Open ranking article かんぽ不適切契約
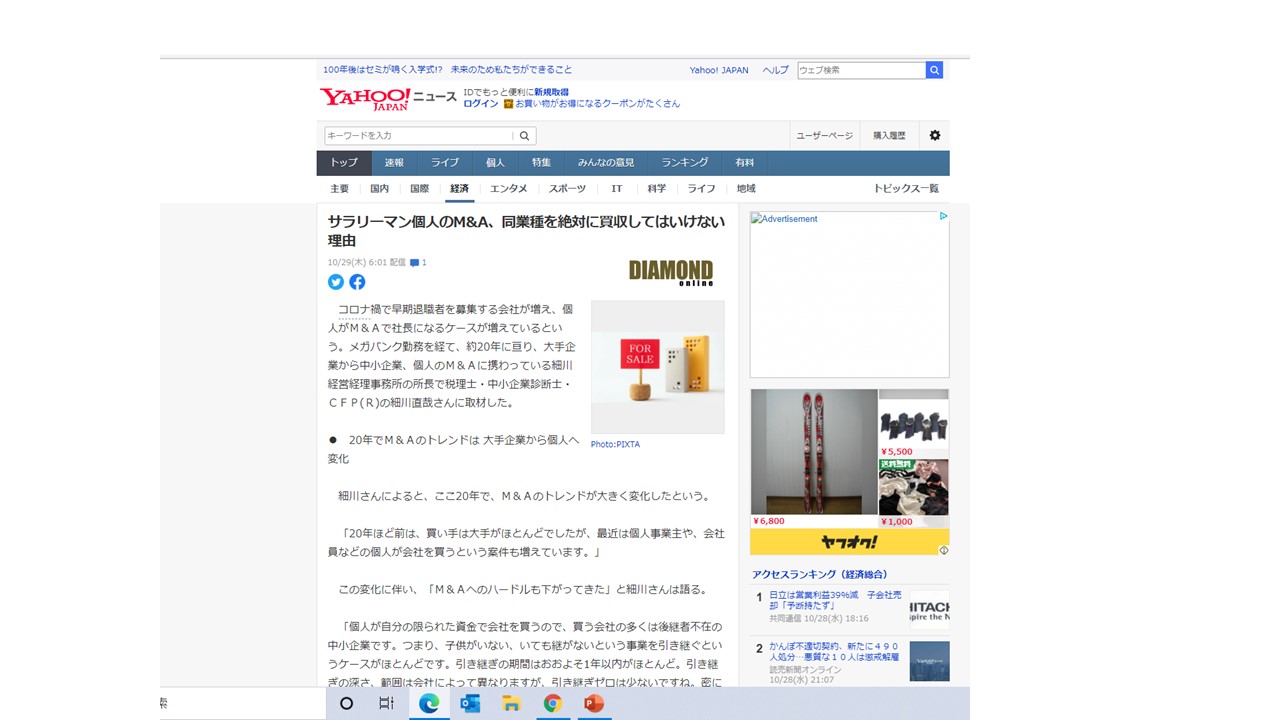 [834, 652]
